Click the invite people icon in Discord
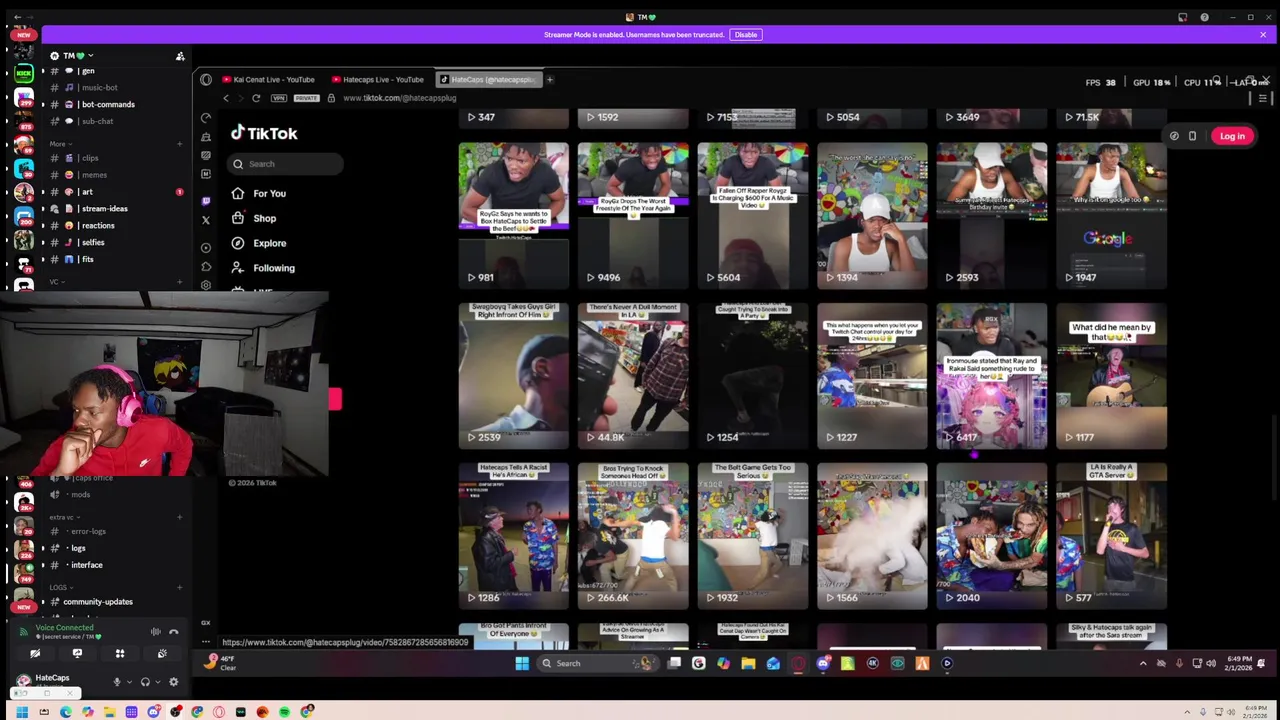The image size is (1280, 720). pyautogui.click(x=180, y=56)
